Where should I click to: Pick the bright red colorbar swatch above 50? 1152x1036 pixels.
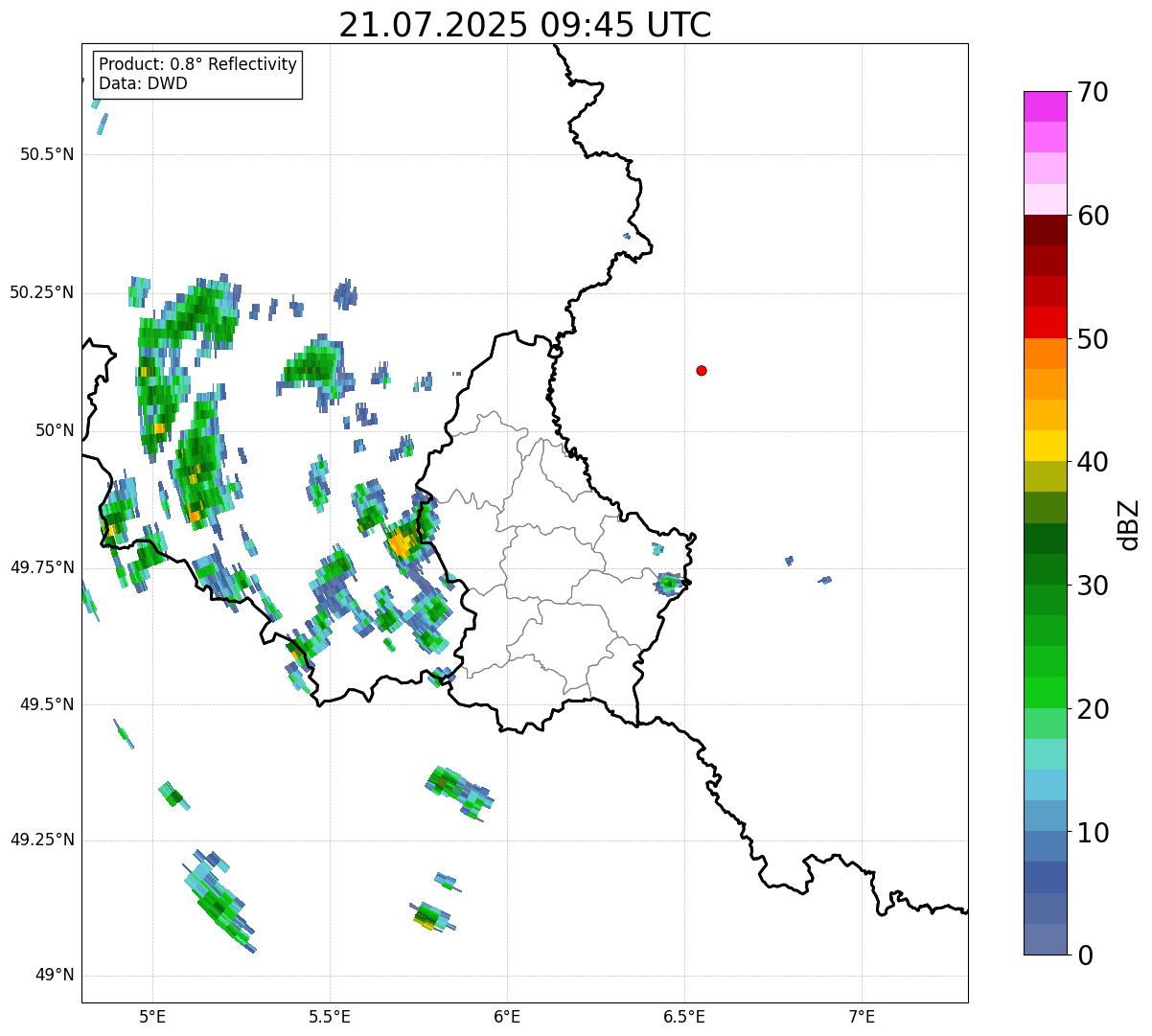(1045, 322)
